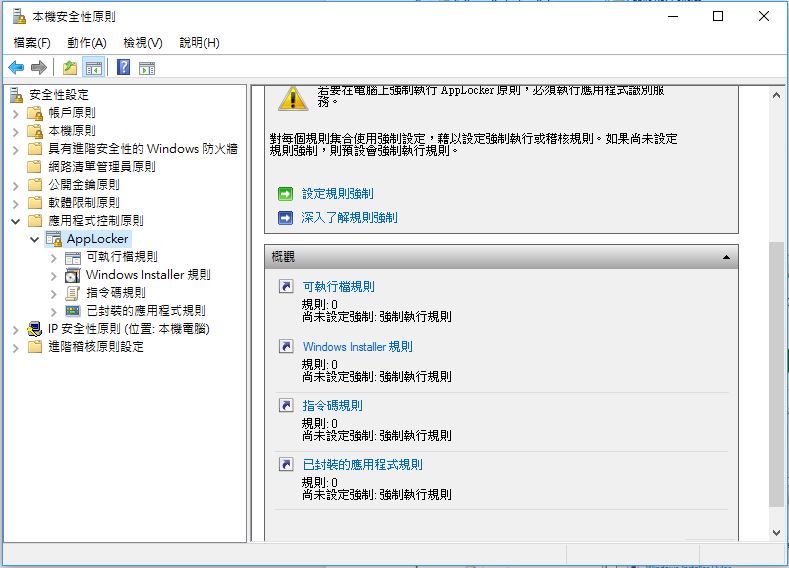Expand the Windows Installer 規則 tree node
This screenshot has width=789, height=568.
click(x=53, y=276)
